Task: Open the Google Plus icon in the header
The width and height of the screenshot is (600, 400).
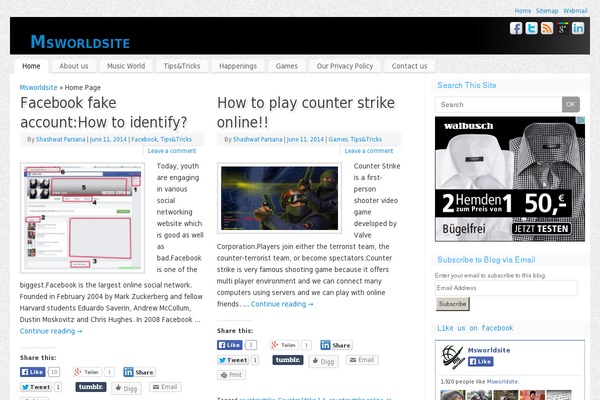Action: tap(562, 28)
